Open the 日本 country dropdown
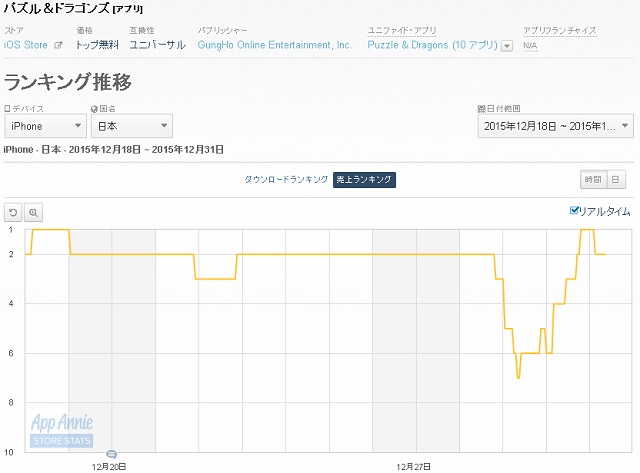 coord(132,126)
